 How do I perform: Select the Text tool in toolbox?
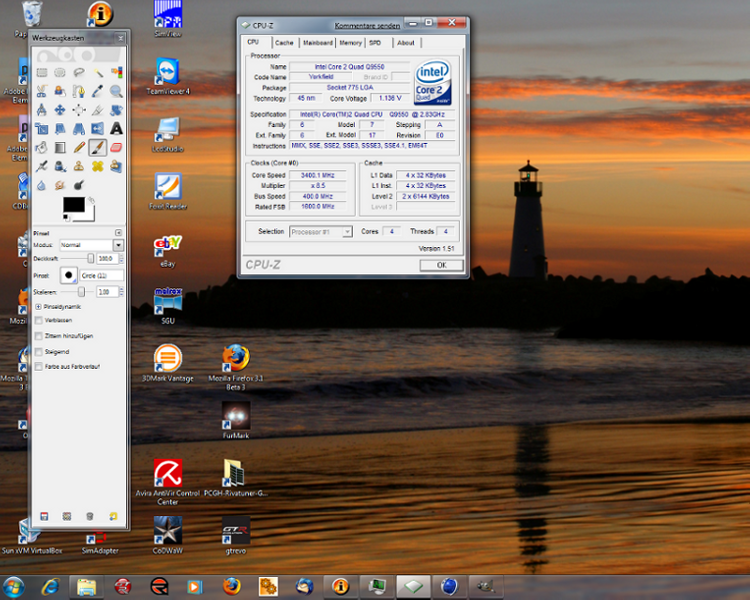(x=116, y=129)
